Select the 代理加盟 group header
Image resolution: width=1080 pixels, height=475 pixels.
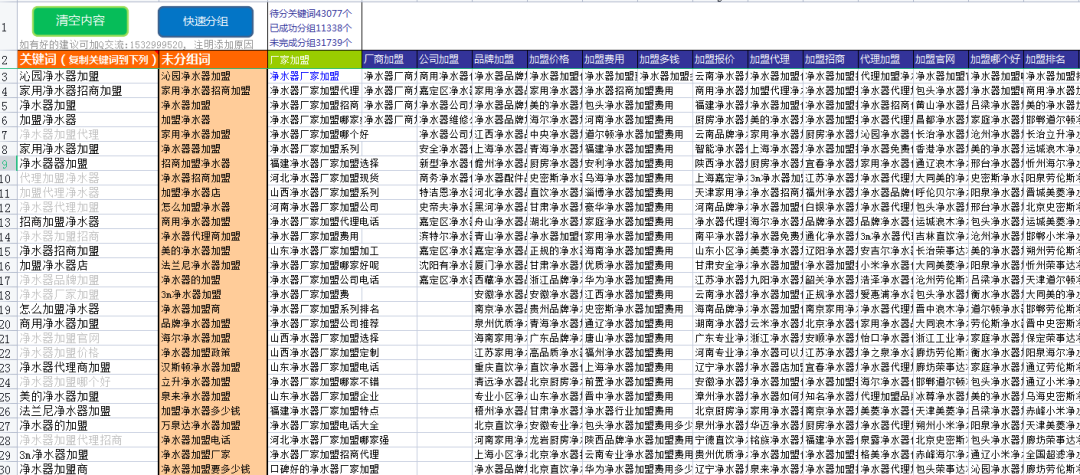[x=885, y=60]
